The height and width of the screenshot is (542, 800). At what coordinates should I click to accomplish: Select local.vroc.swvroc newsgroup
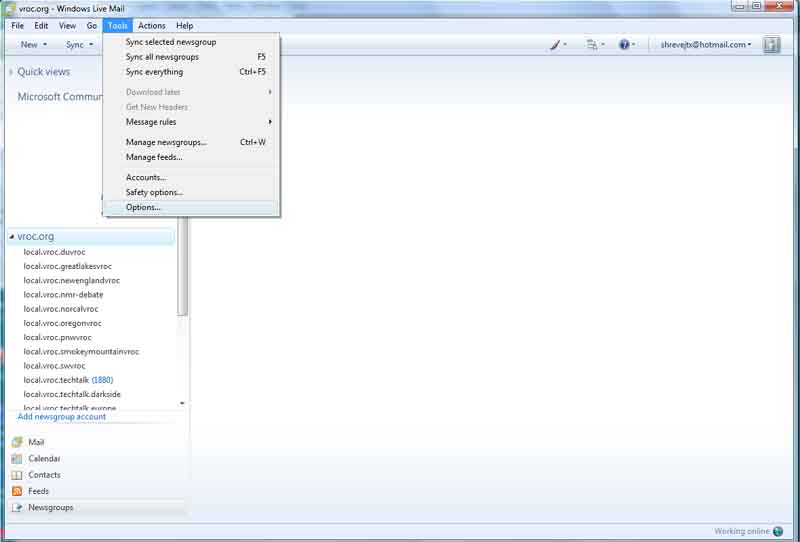click(x=55, y=366)
